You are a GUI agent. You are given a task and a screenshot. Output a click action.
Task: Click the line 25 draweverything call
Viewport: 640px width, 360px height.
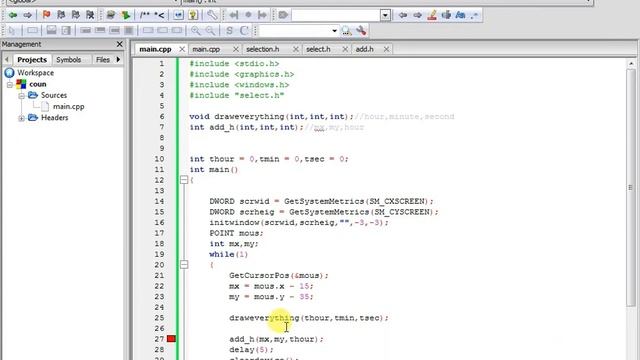point(309,318)
